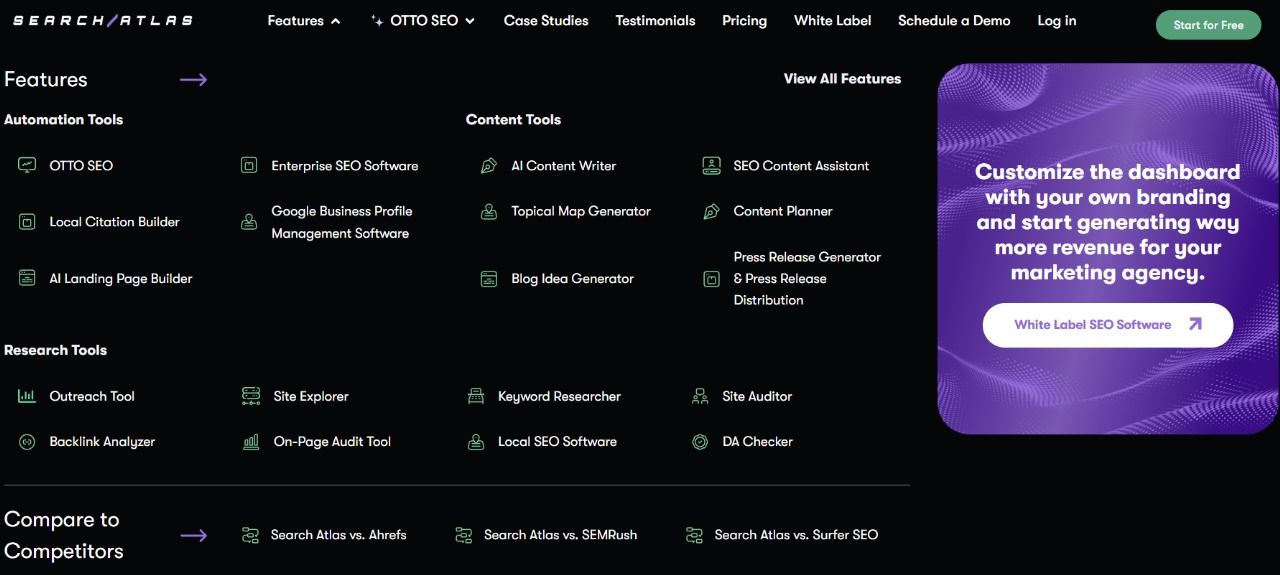Viewport: 1280px width, 575px height.
Task: Open Search Atlas vs. Surfer SEO comparison
Action: click(x=796, y=535)
